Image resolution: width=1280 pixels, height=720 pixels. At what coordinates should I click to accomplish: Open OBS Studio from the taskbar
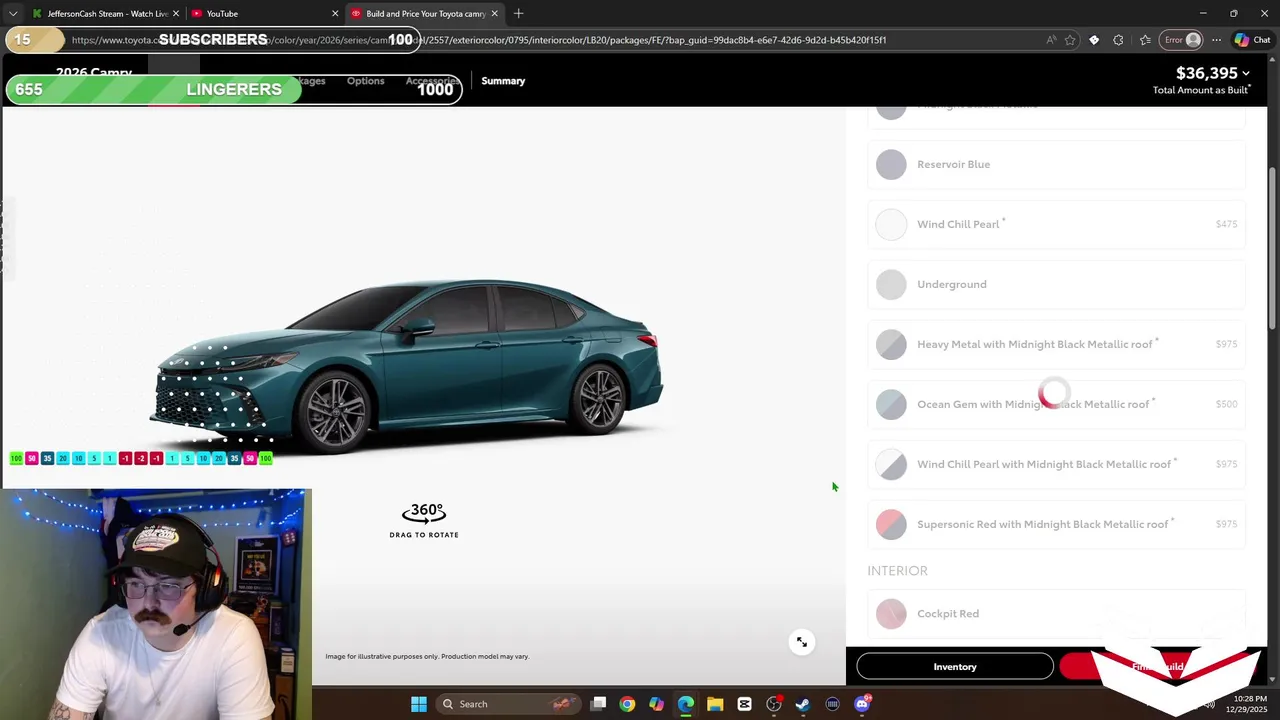[774, 704]
